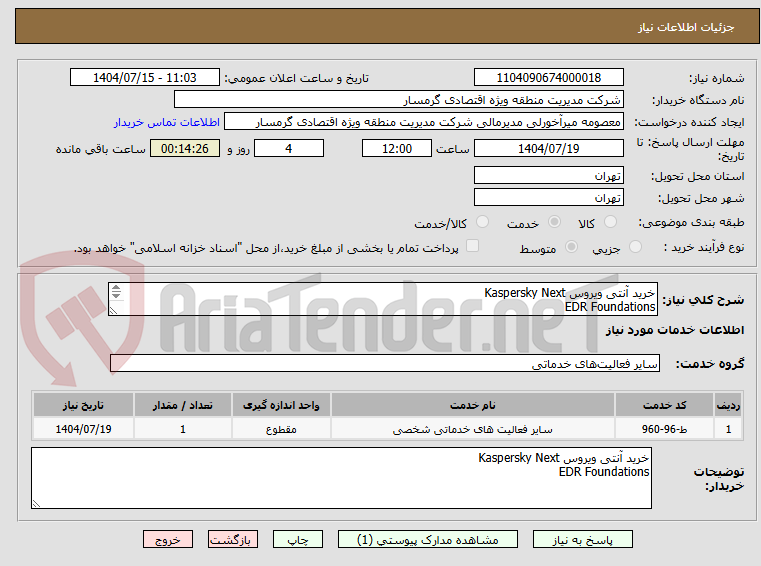The height and width of the screenshot is (566, 761).
Task: Click the table cell date 1404/07/19
Action: (x=83, y=429)
